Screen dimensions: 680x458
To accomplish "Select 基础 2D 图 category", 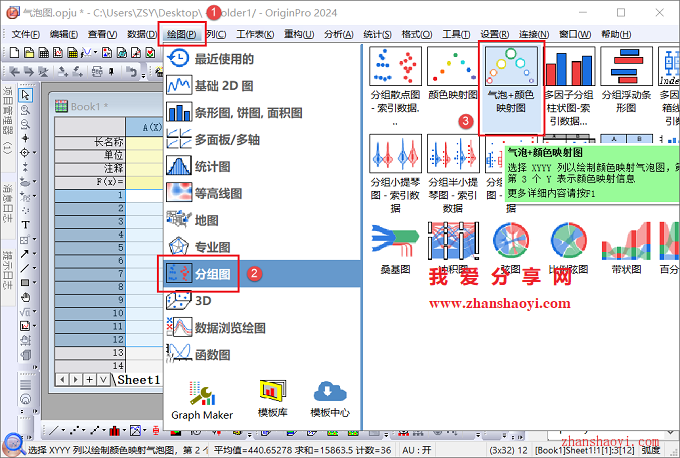I will point(262,86).
